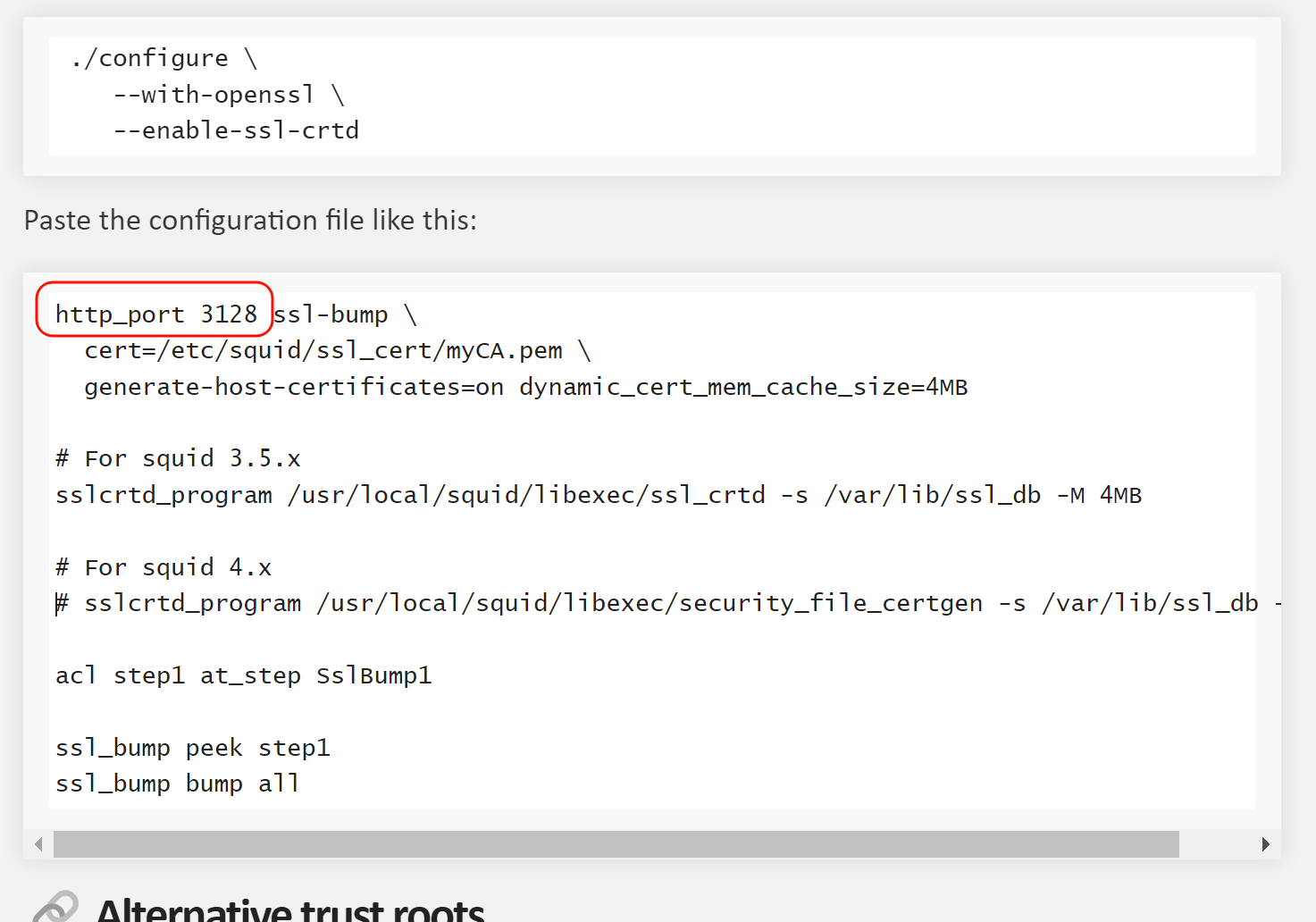
Task: Click the "ssl_bump peek step1" line
Action: 192,748
